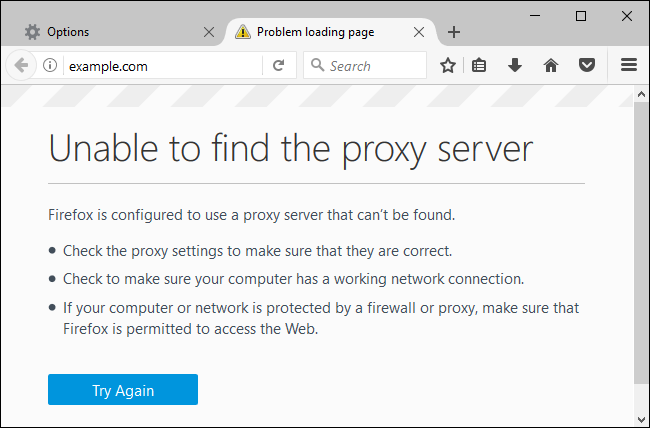Image resolution: width=650 pixels, height=428 pixels.
Task: Show site information icon
Action: (x=50, y=66)
